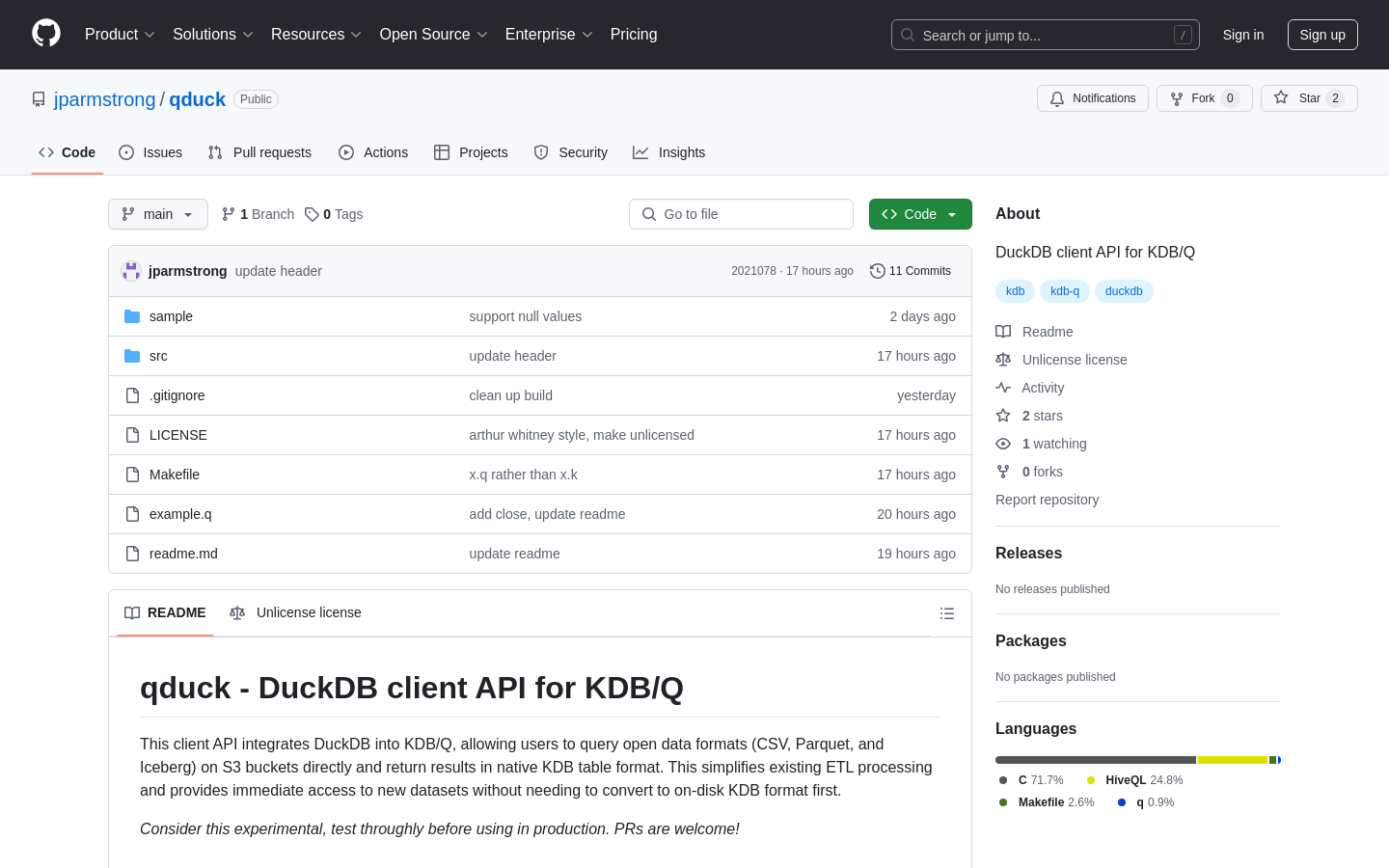Click the kdb topic tag
The height and width of the screenshot is (868, 1389).
(x=1016, y=291)
